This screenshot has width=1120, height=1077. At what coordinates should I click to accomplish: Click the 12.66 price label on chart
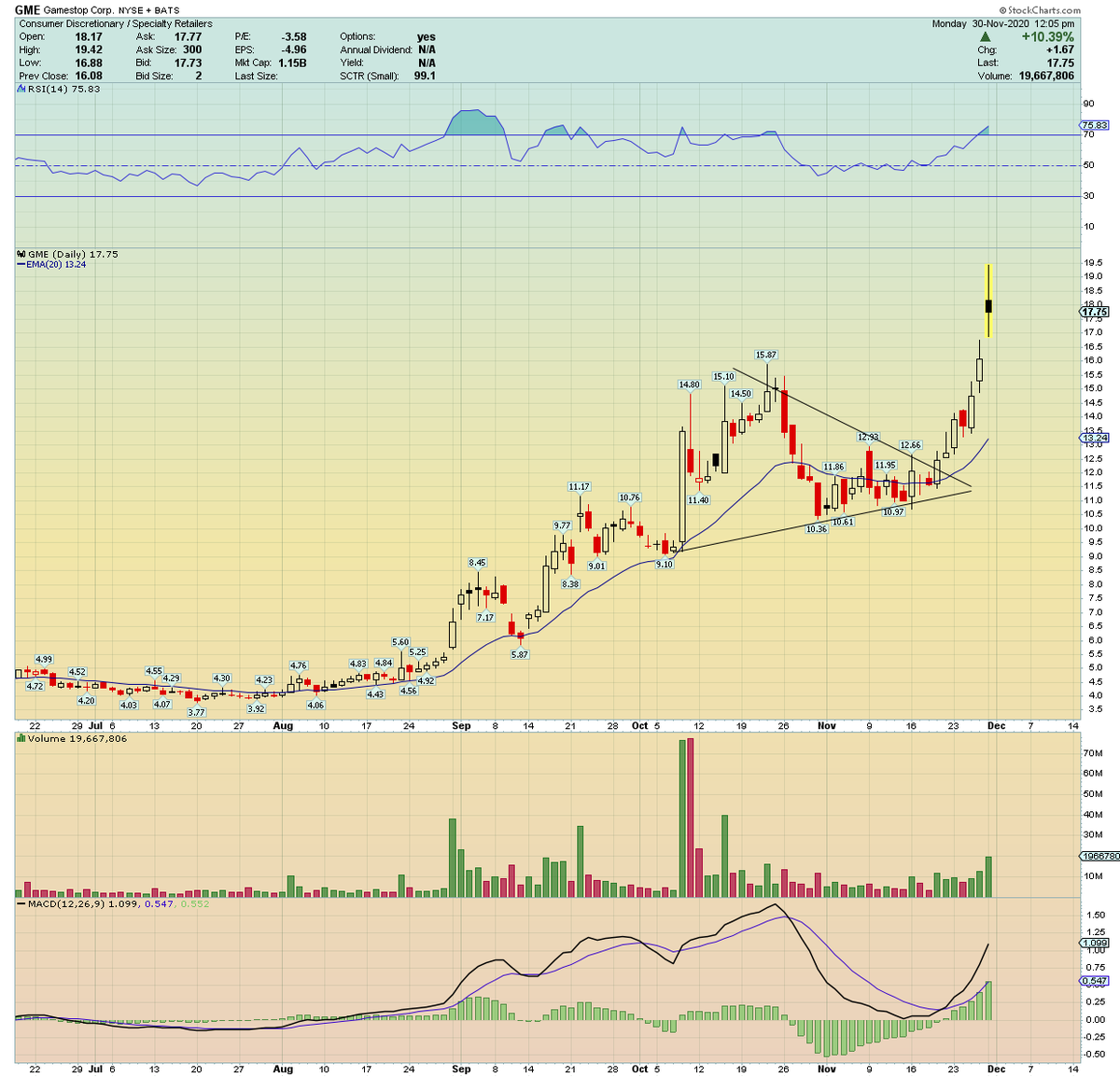(910, 445)
